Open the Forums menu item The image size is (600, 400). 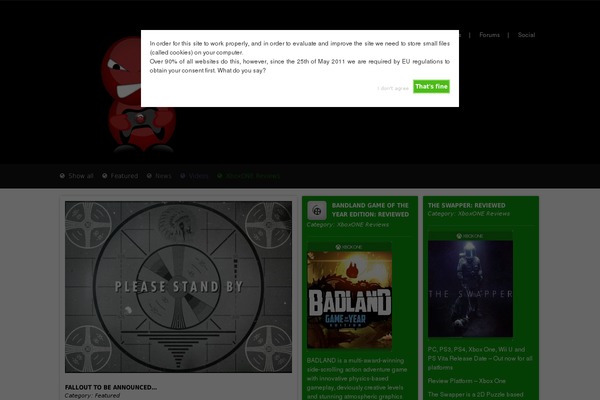[x=489, y=35]
